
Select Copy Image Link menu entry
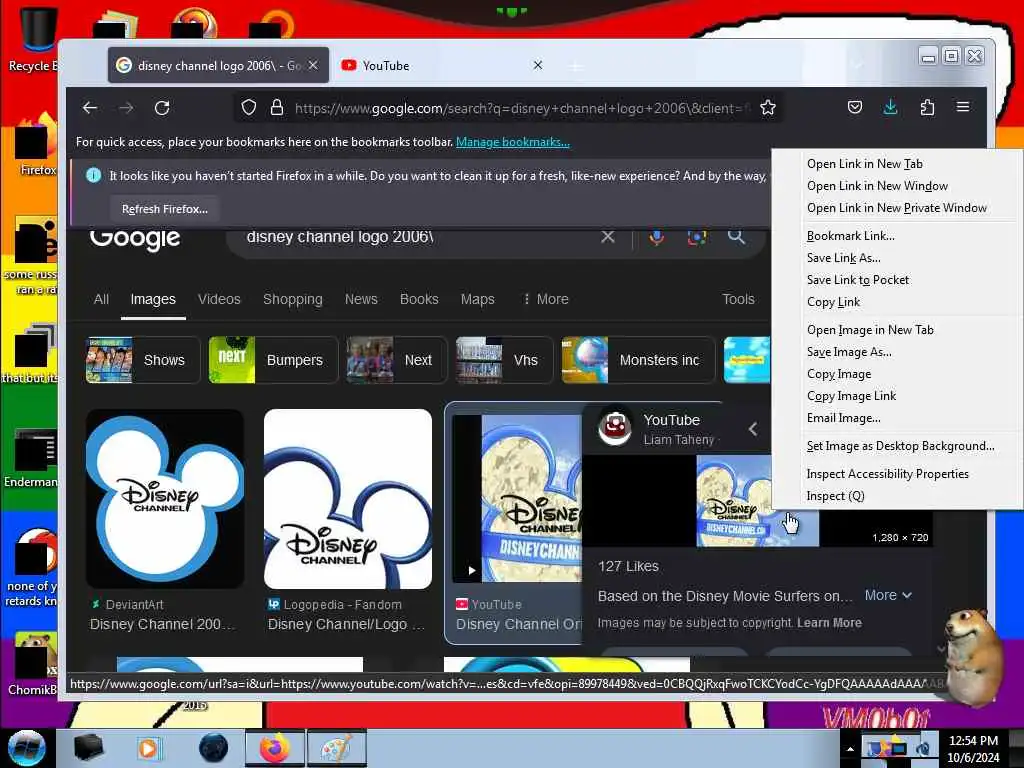click(851, 396)
